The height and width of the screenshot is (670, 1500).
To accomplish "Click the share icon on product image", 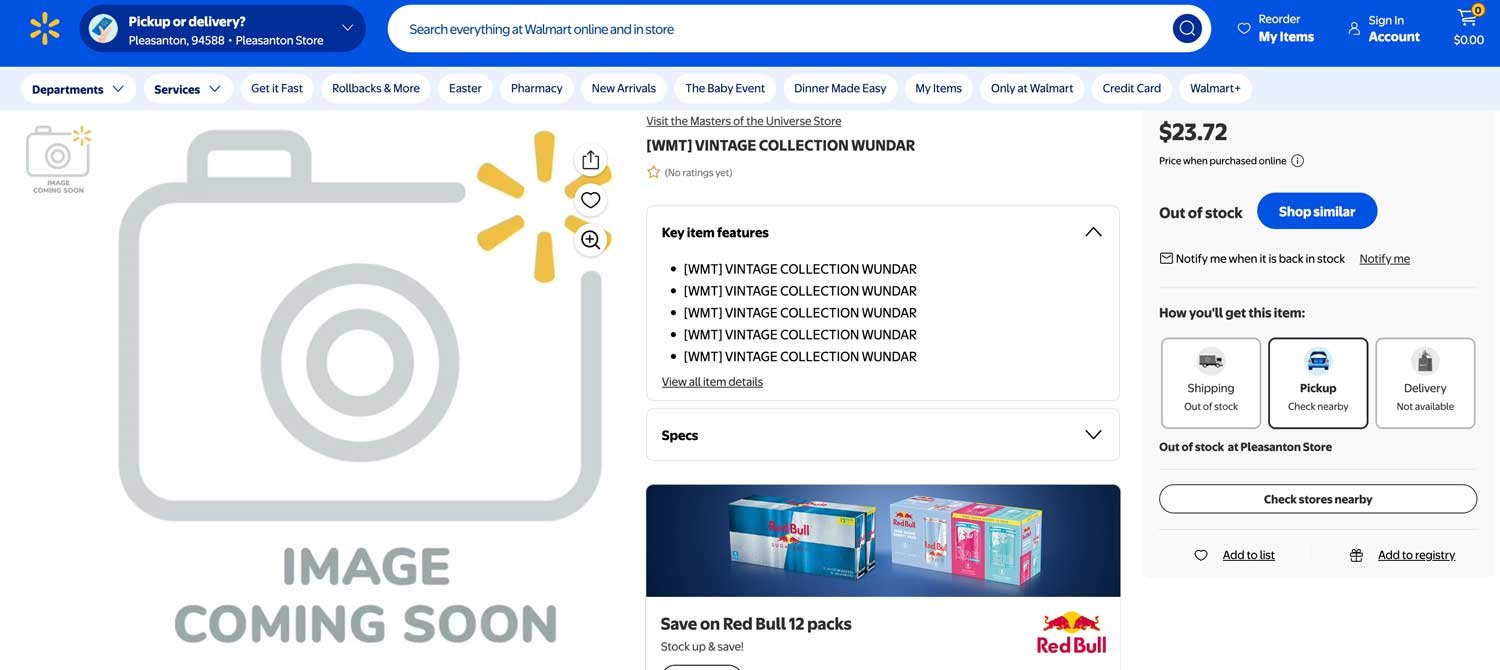I will [590, 160].
